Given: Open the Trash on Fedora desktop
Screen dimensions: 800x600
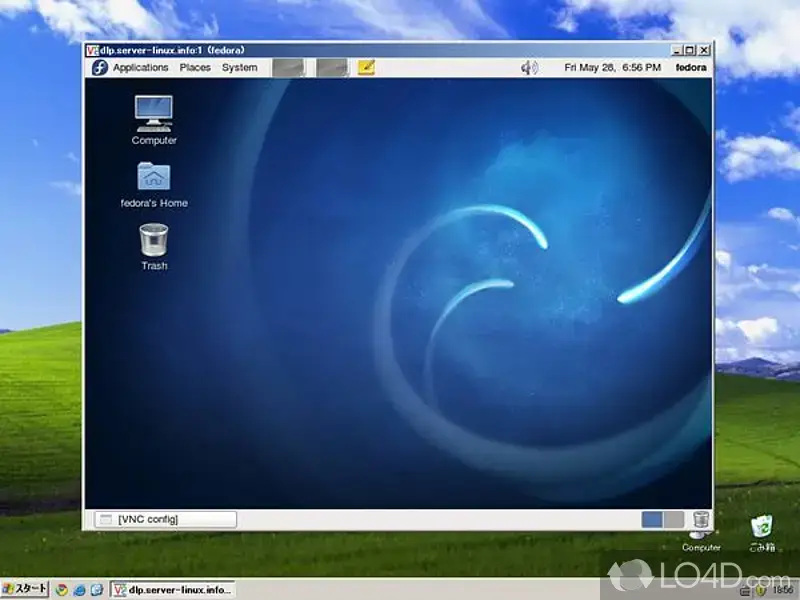Looking at the screenshot, I should point(154,247).
